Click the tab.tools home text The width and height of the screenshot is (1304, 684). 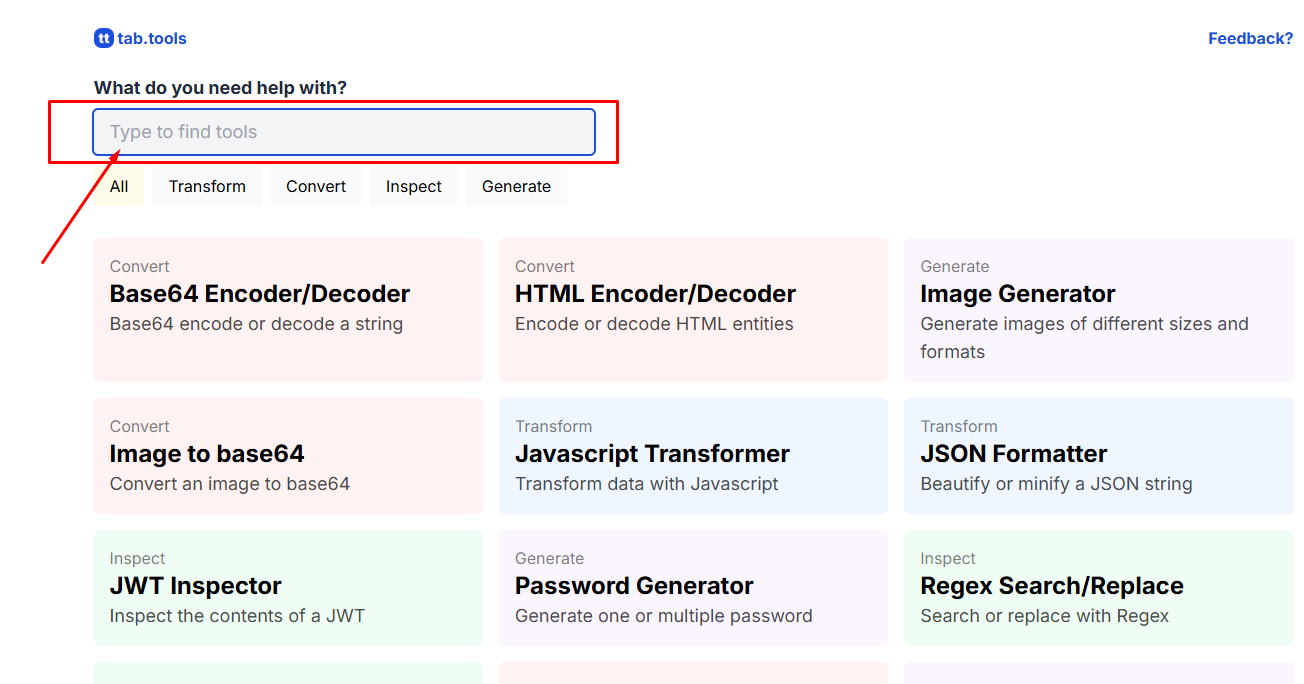152,39
